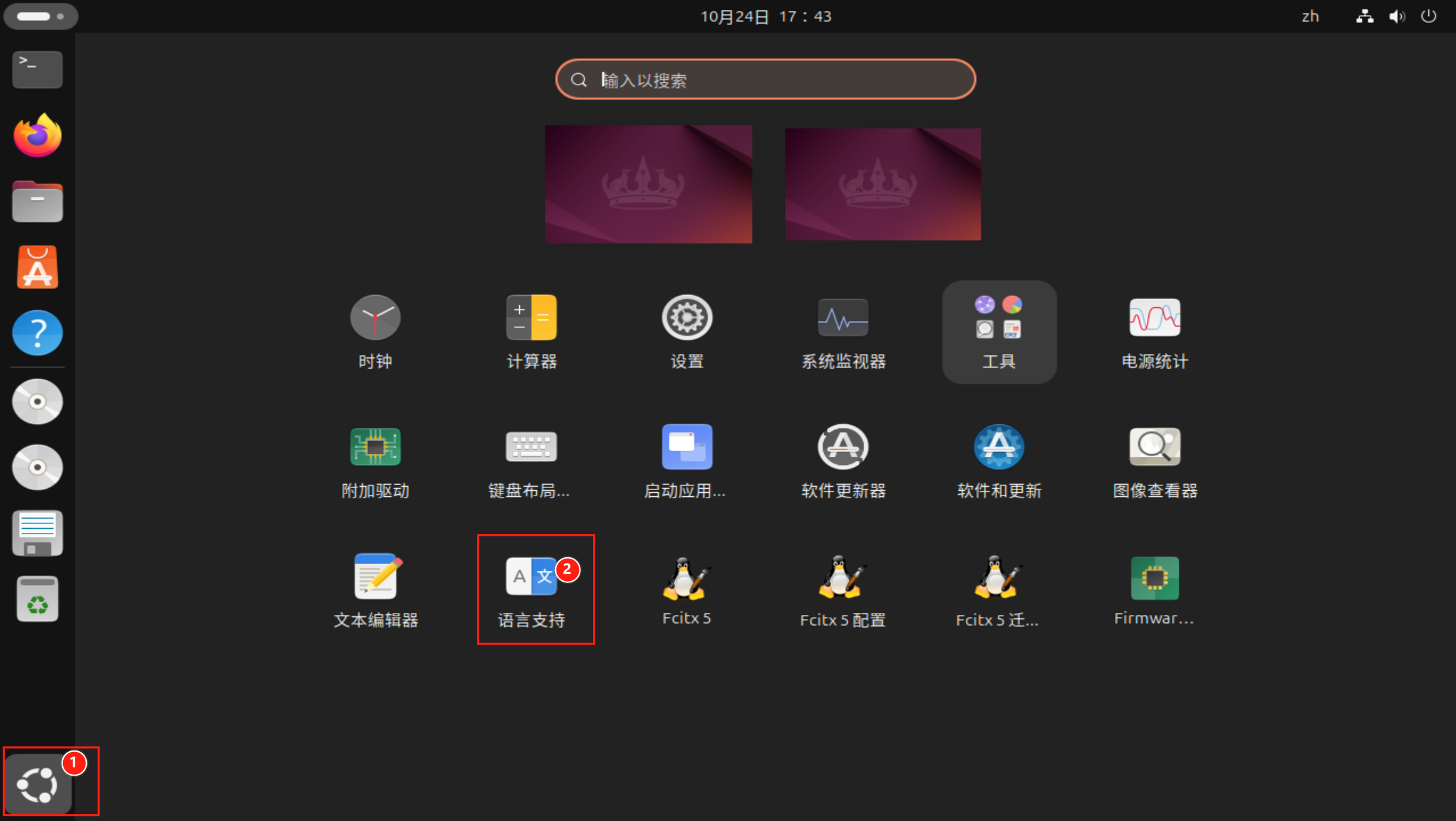Click the search input field
The height and width of the screenshot is (821, 1456).
765,80
